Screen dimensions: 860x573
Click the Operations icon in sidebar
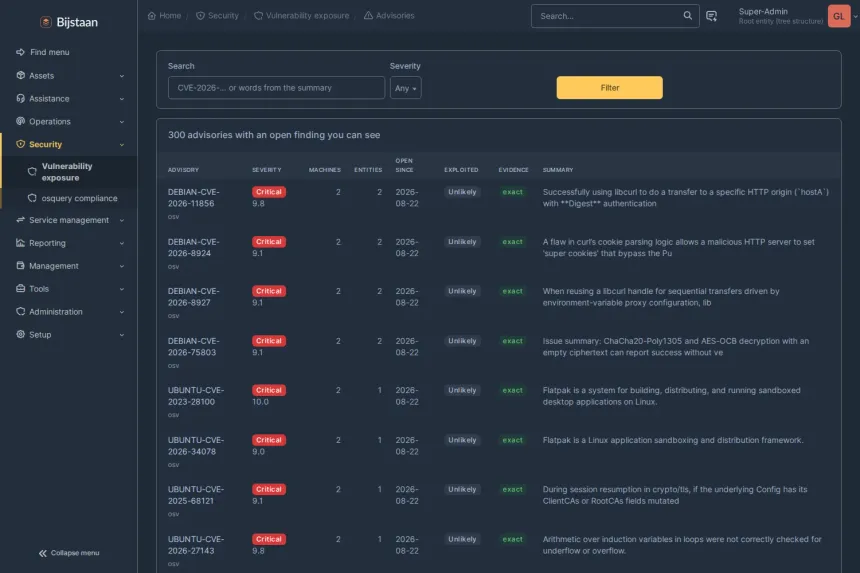20,121
